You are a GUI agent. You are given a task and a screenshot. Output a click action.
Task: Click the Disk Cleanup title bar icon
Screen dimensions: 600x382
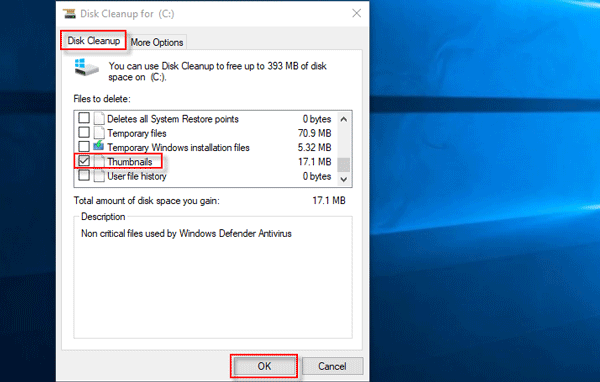[70, 14]
